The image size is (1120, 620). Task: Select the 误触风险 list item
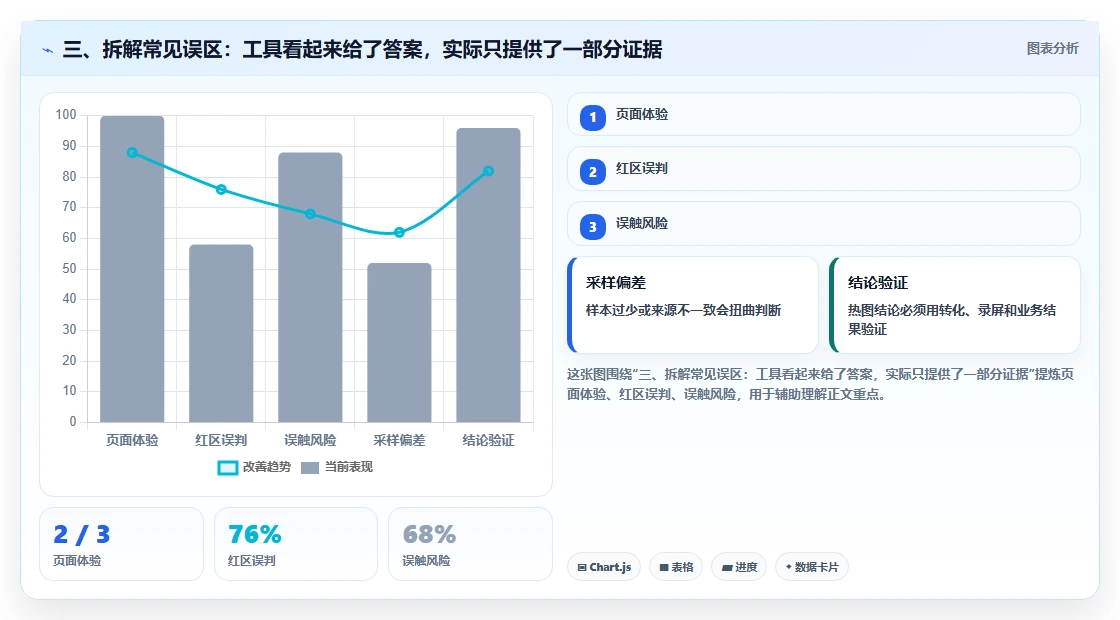click(x=824, y=224)
